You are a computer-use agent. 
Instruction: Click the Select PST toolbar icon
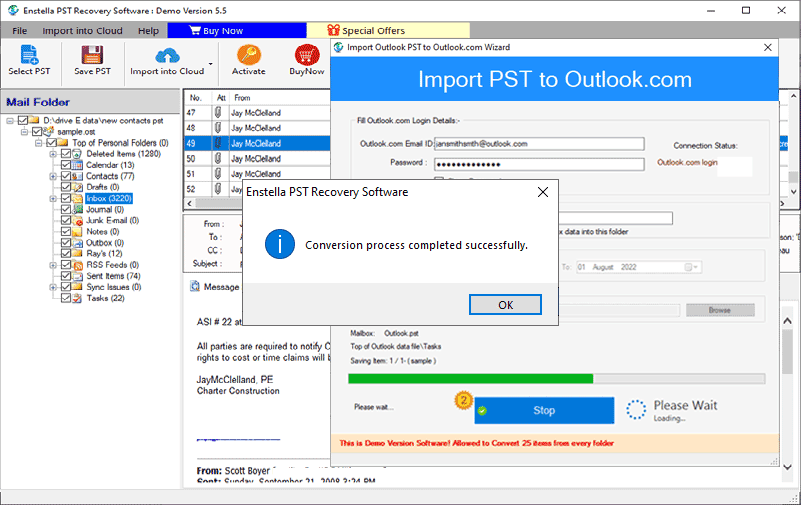point(29,55)
